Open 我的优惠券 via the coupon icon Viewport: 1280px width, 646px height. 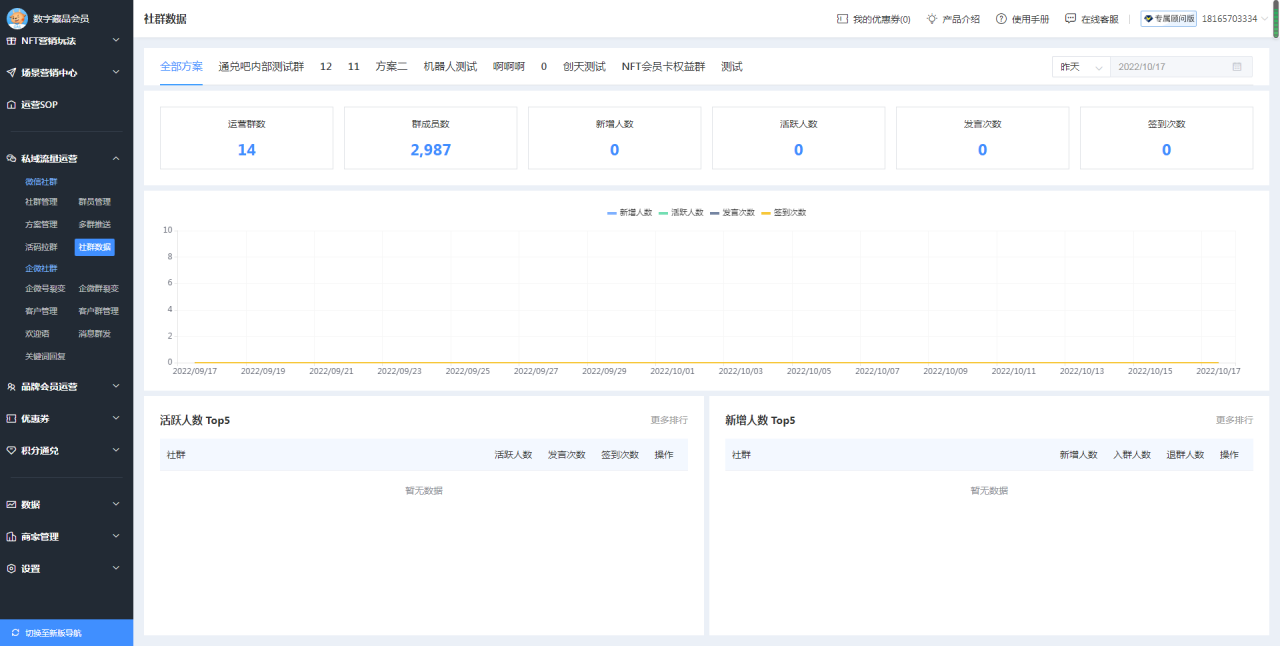[840, 18]
